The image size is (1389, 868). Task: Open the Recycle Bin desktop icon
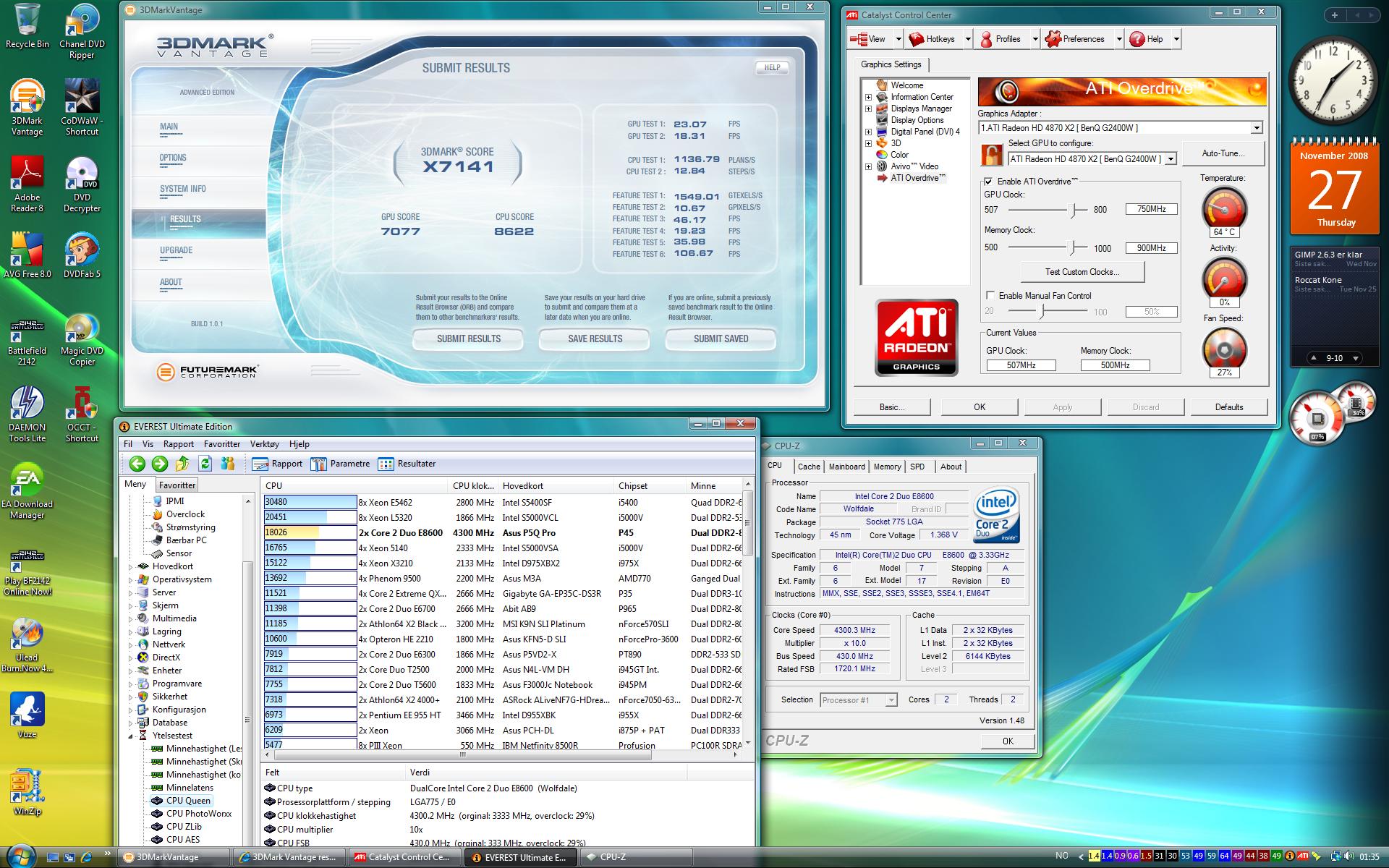pos(27,26)
